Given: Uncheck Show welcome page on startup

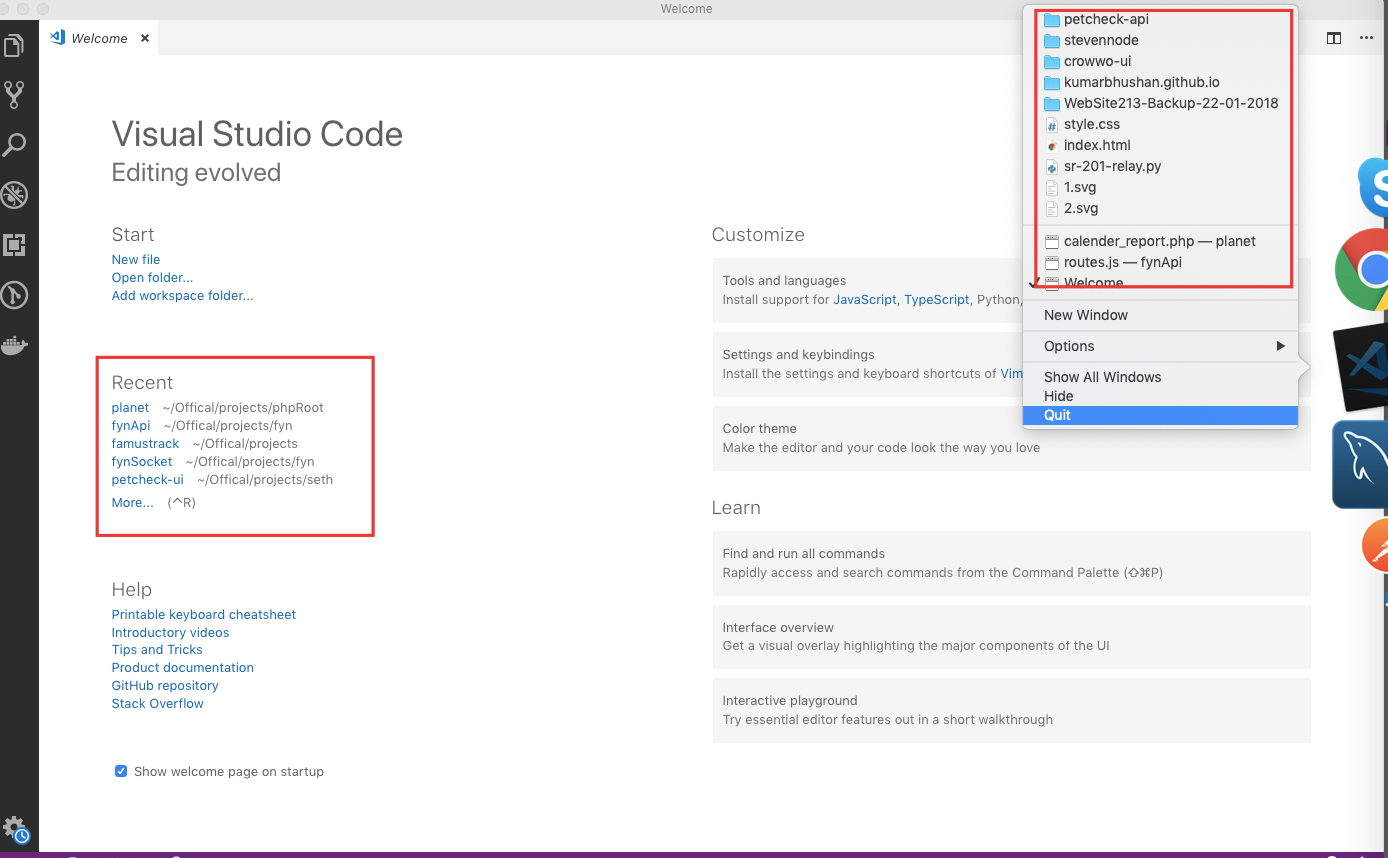Looking at the screenshot, I should (121, 771).
